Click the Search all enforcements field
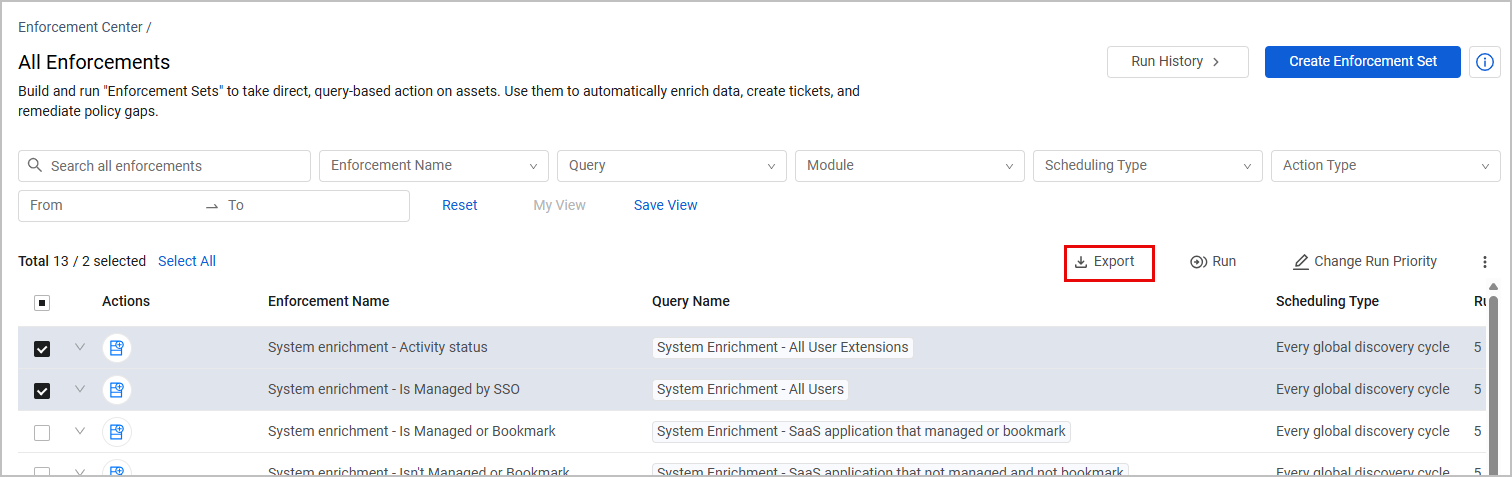 165,166
